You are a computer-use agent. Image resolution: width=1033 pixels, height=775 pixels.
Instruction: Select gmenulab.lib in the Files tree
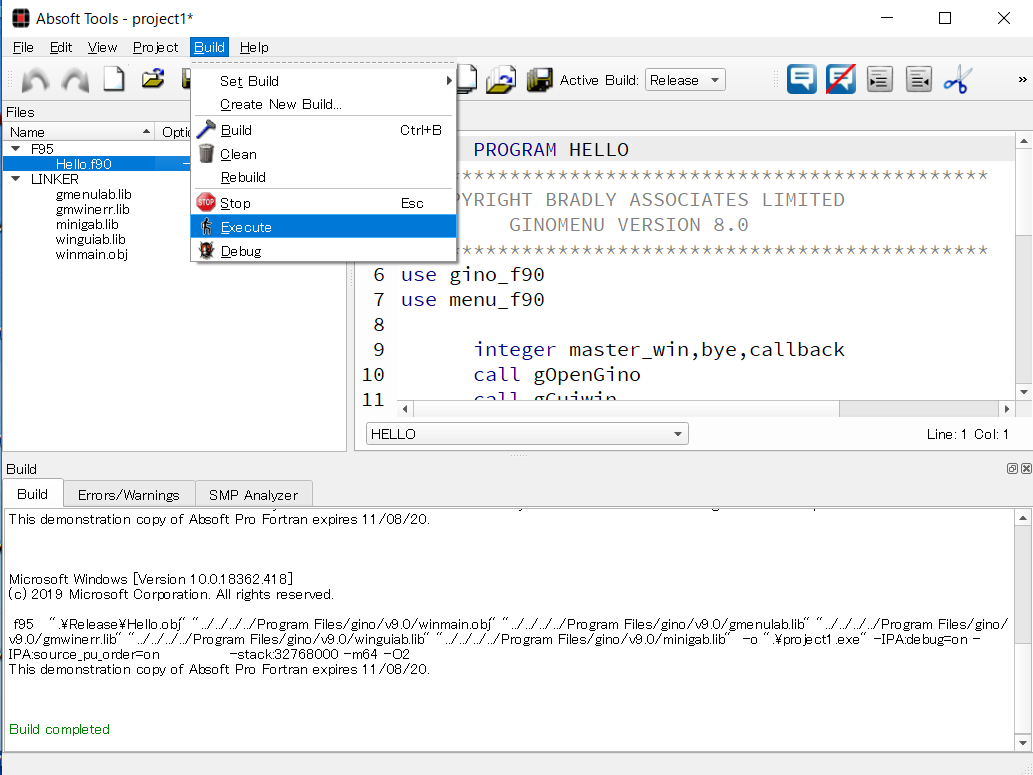pyautogui.click(x=94, y=194)
